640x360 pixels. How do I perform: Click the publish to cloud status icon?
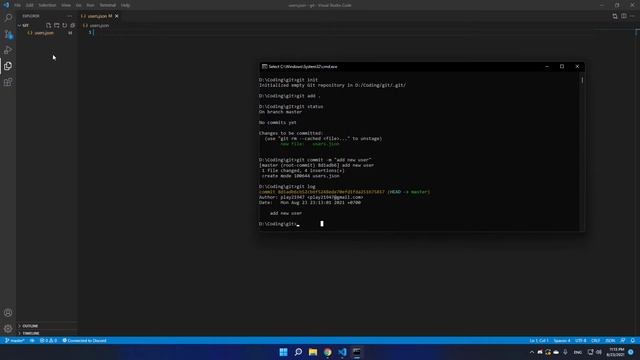point(32,340)
